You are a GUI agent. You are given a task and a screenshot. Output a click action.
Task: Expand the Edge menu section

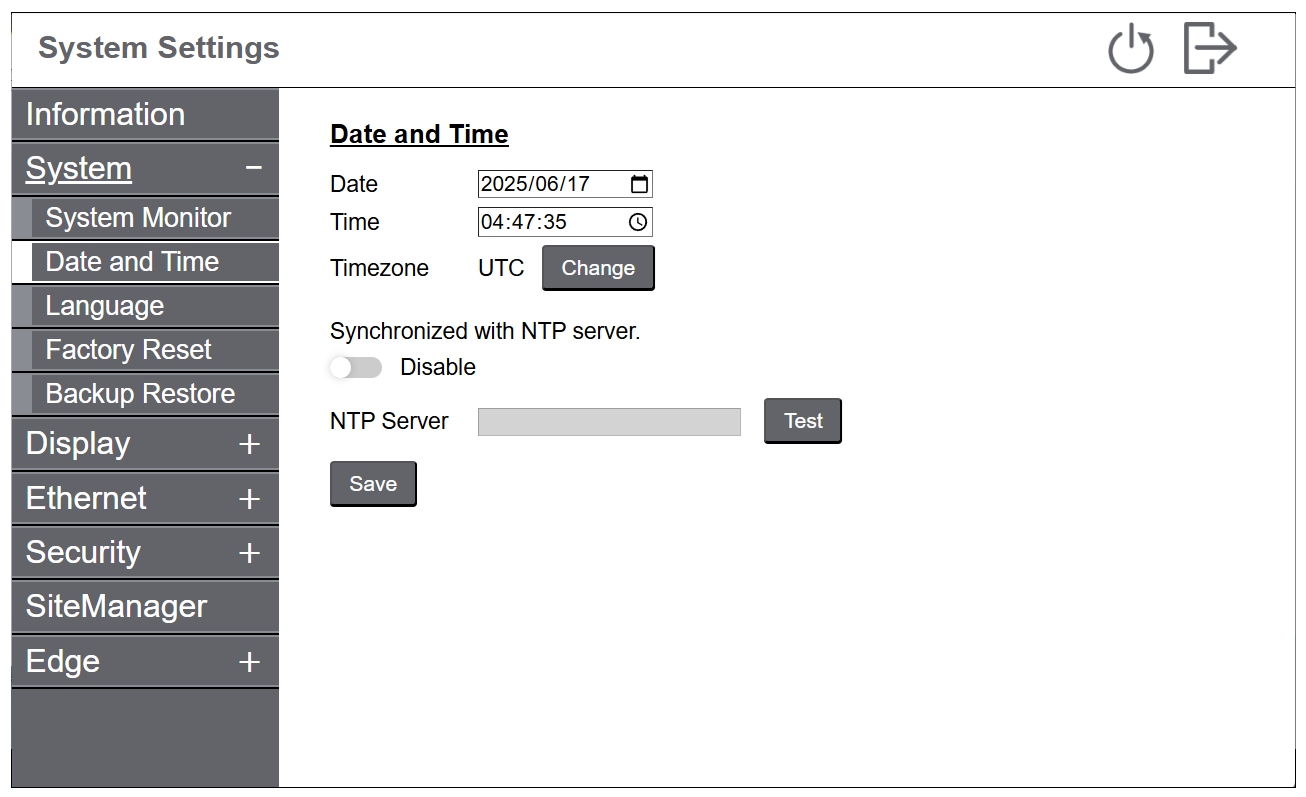pos(249,662)
